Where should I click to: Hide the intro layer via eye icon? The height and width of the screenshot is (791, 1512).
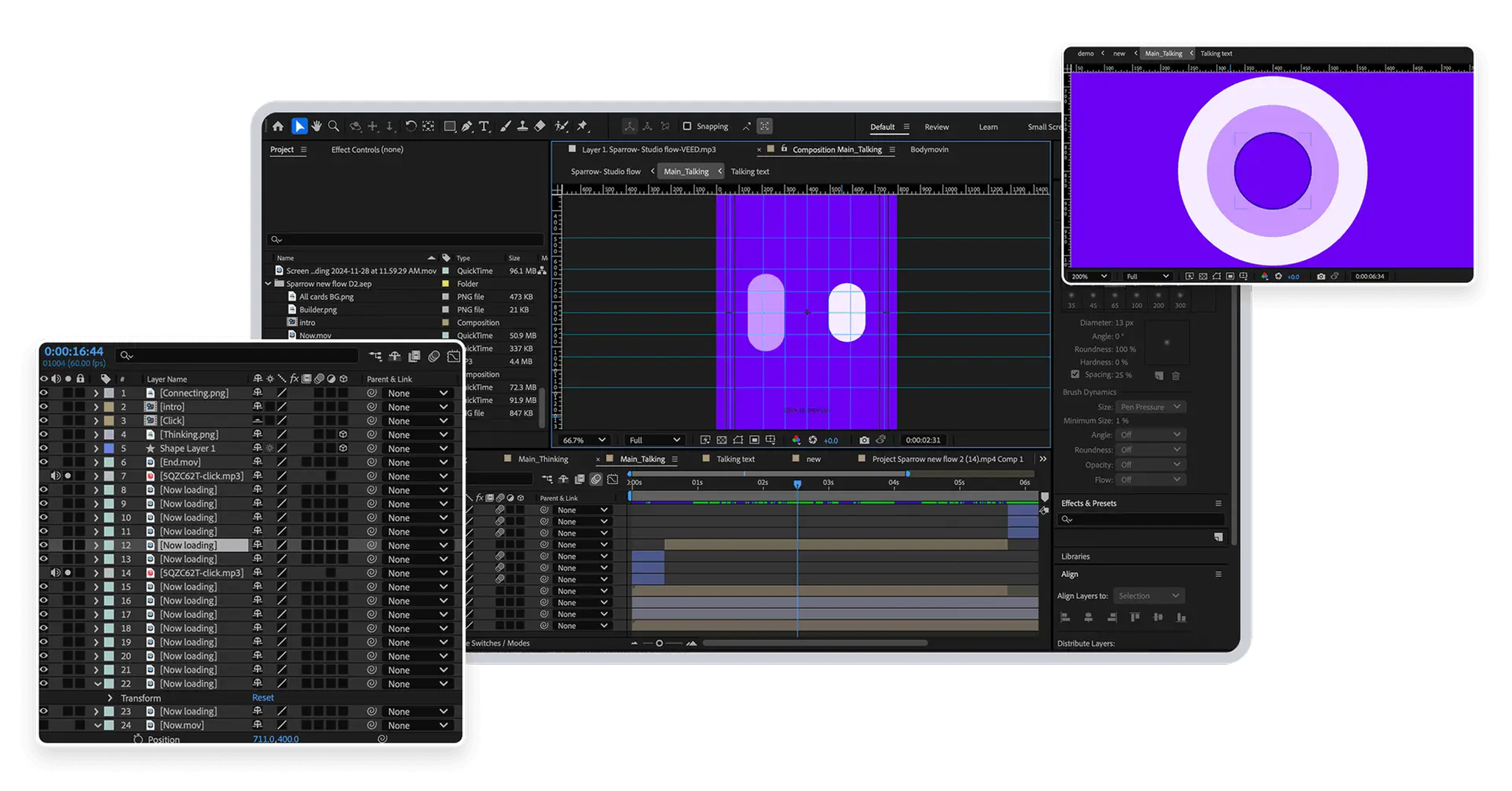click(44, 407)
